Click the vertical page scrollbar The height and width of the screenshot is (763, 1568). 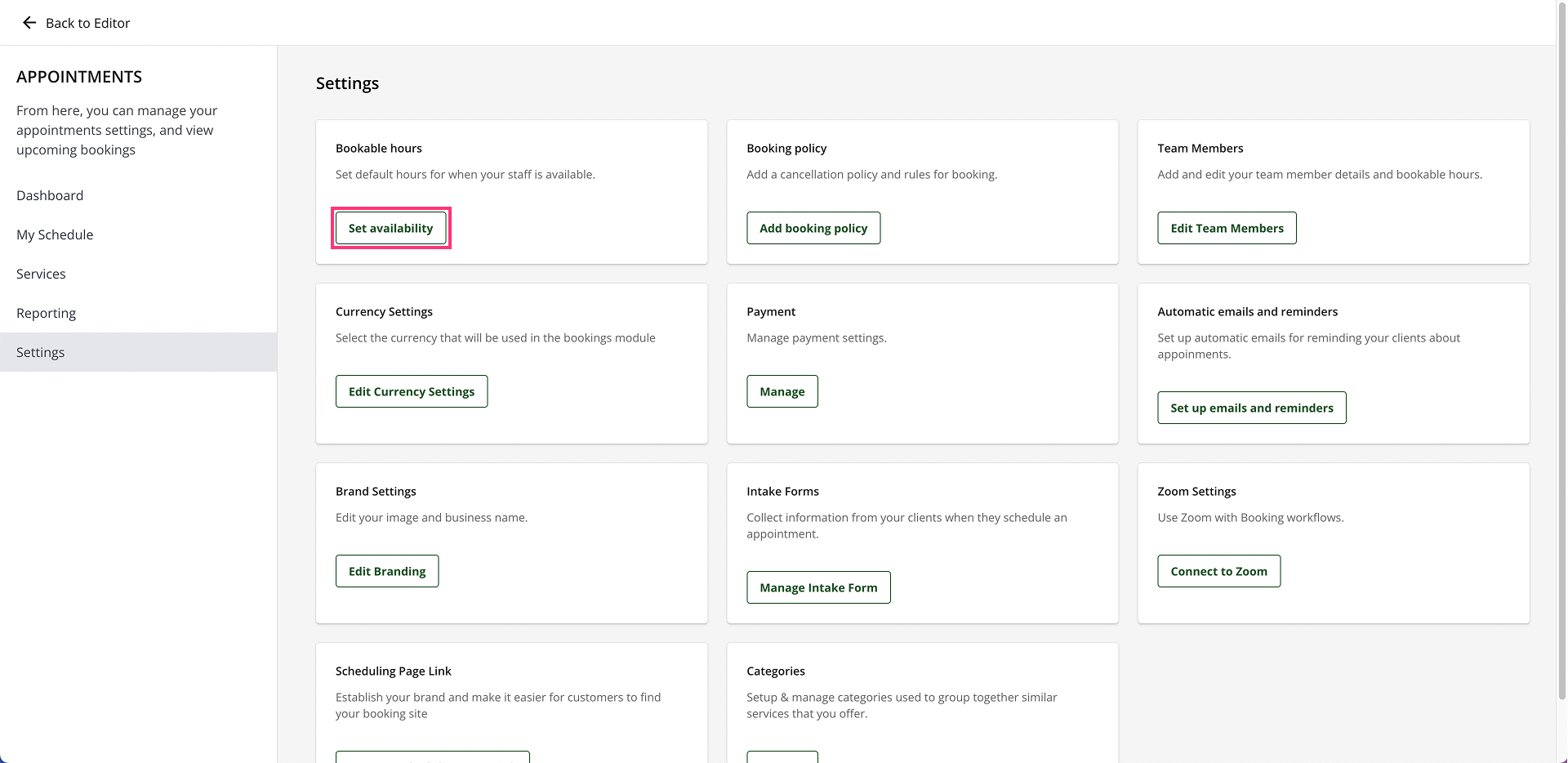click(x=1561, y=351)
